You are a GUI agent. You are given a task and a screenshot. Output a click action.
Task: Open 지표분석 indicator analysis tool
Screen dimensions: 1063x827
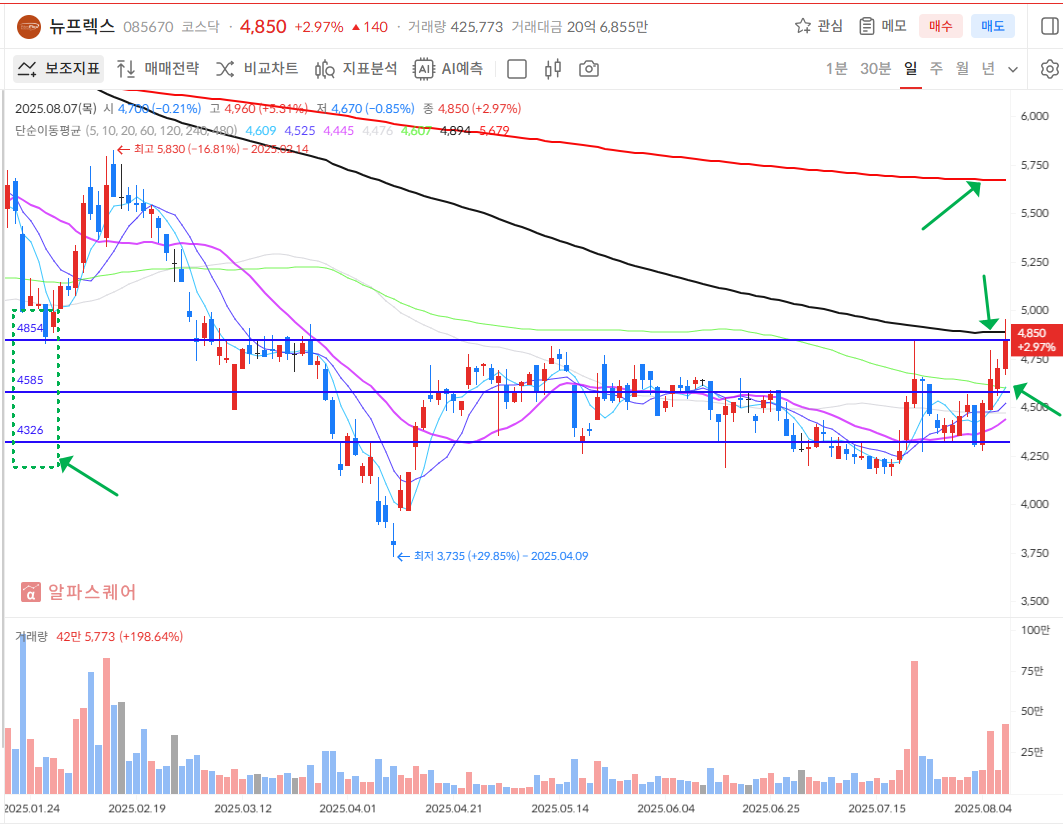355,68
